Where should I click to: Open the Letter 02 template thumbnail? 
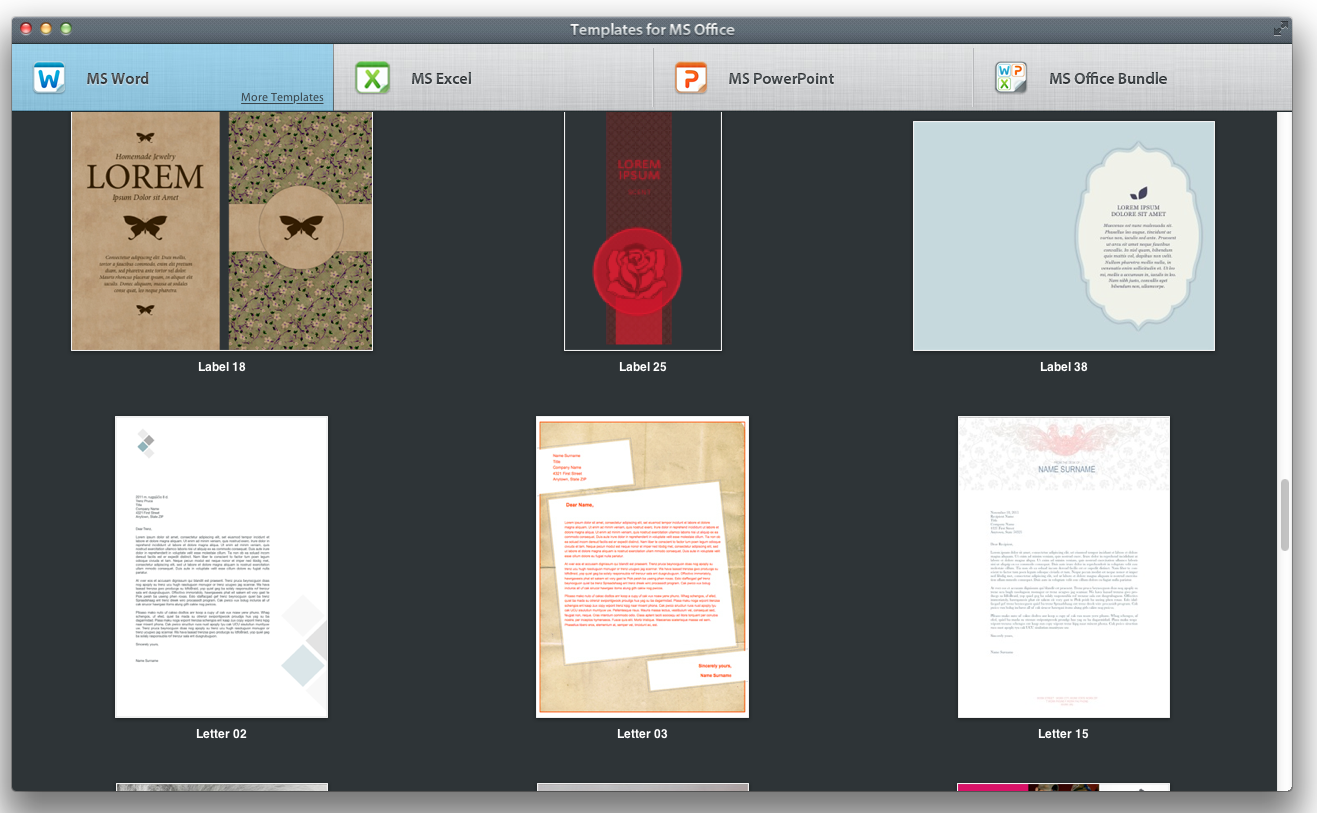pos(221,566)
